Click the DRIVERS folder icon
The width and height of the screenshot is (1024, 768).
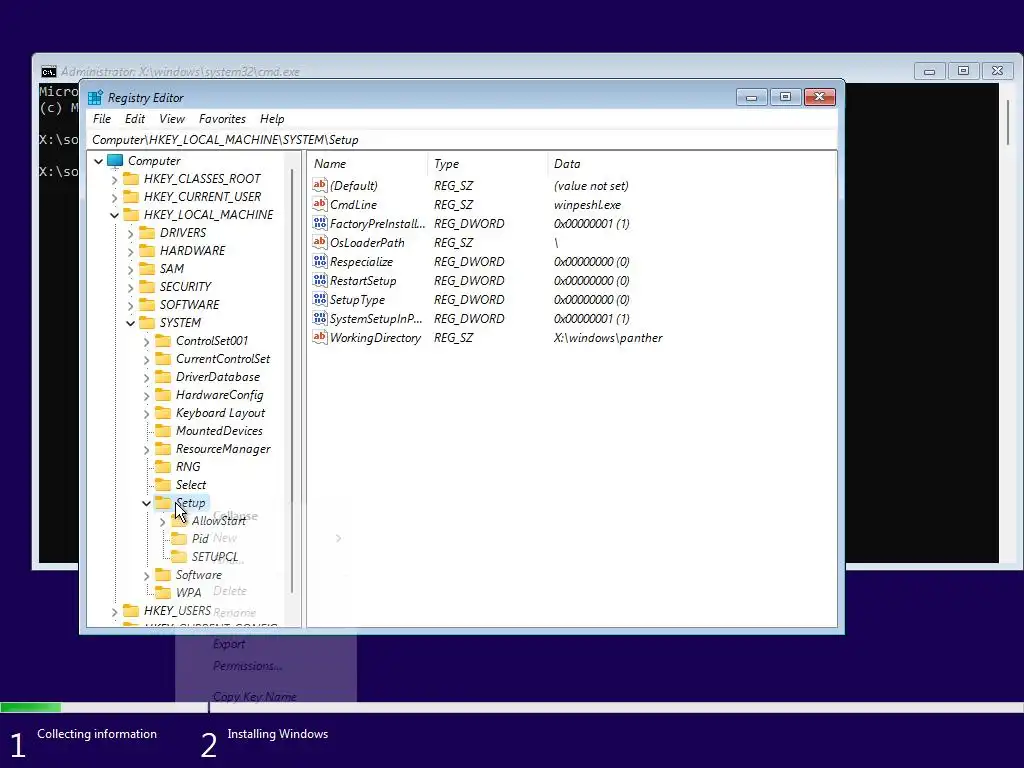[148, 233]
